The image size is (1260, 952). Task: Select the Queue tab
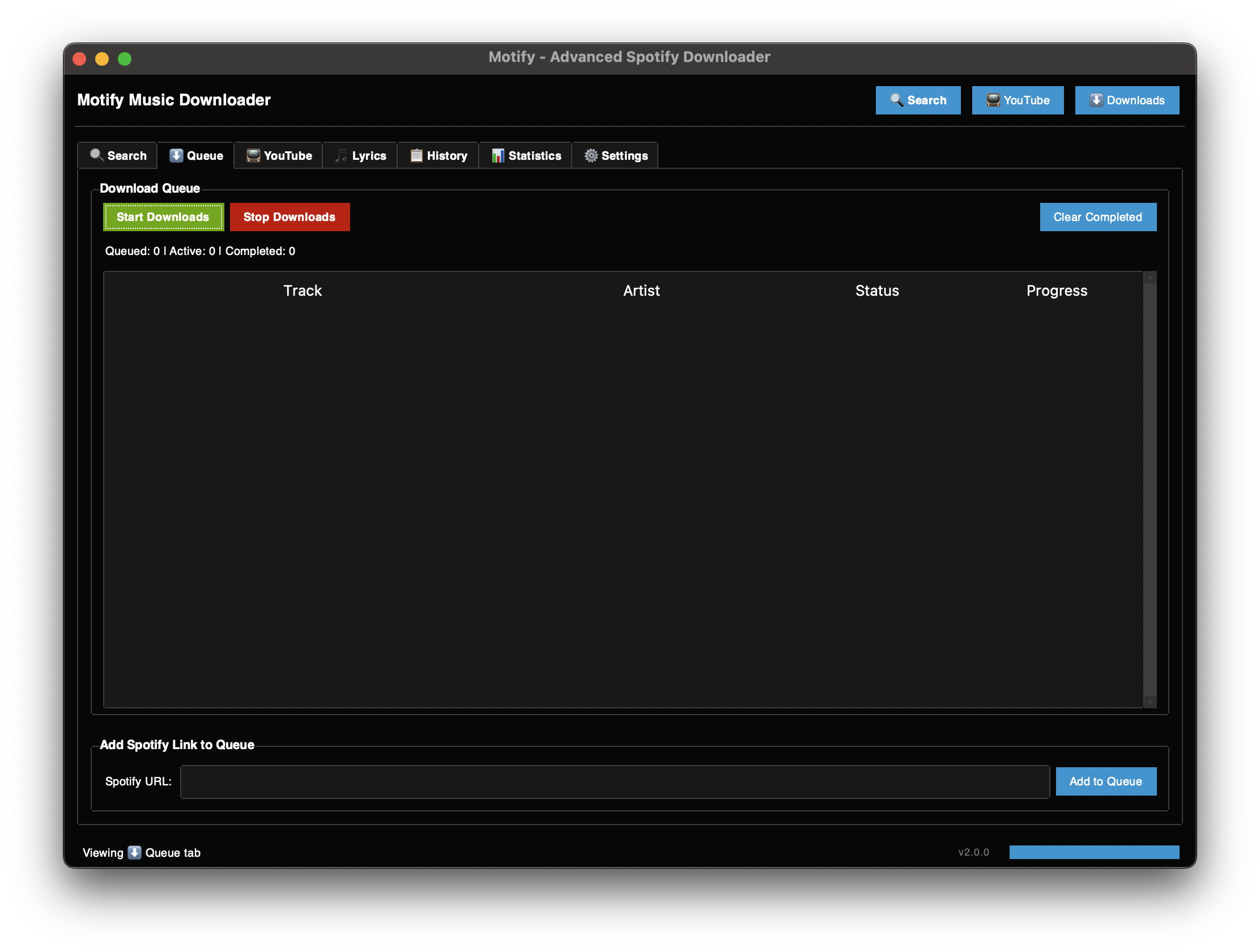pyautogui.click(x=196, y=155)
